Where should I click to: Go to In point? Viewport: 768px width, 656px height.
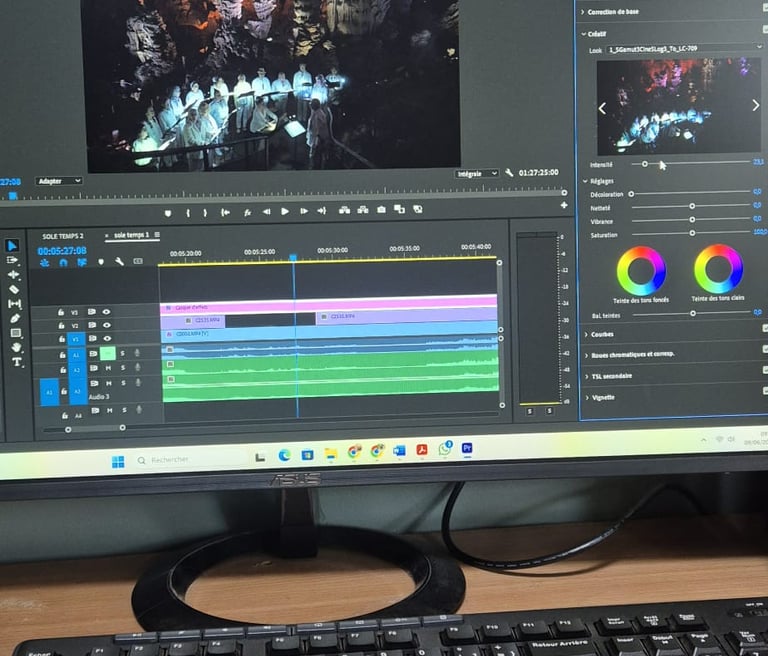click(x=225, y=212)
